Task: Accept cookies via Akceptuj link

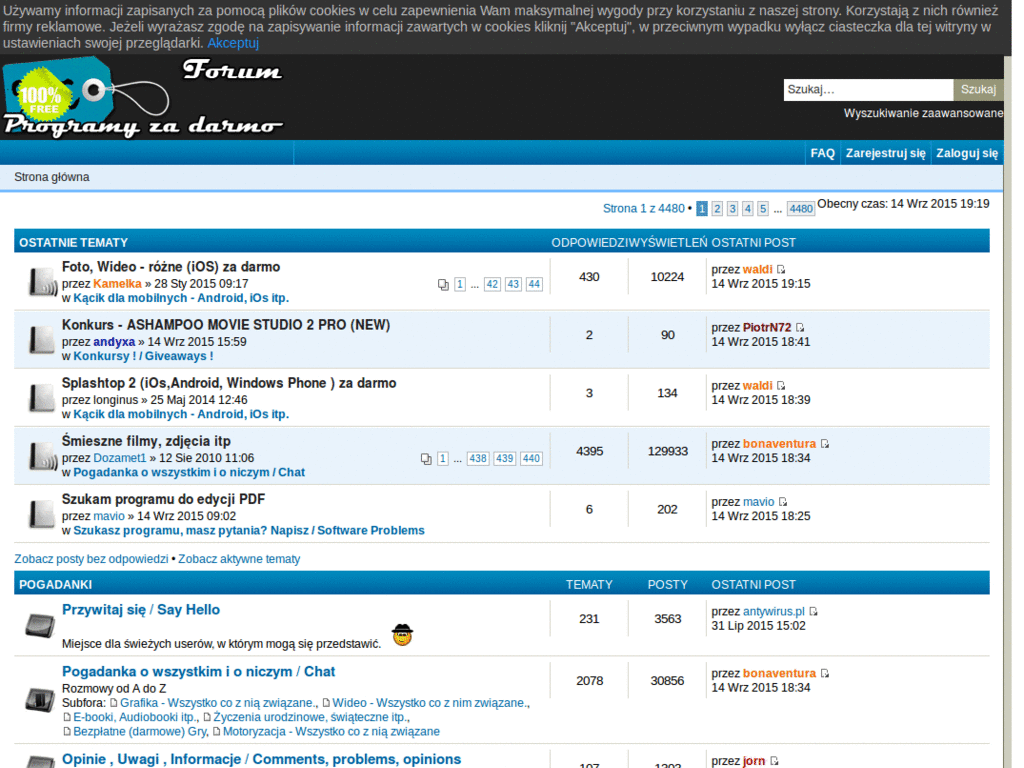Action: coord(233,43)
